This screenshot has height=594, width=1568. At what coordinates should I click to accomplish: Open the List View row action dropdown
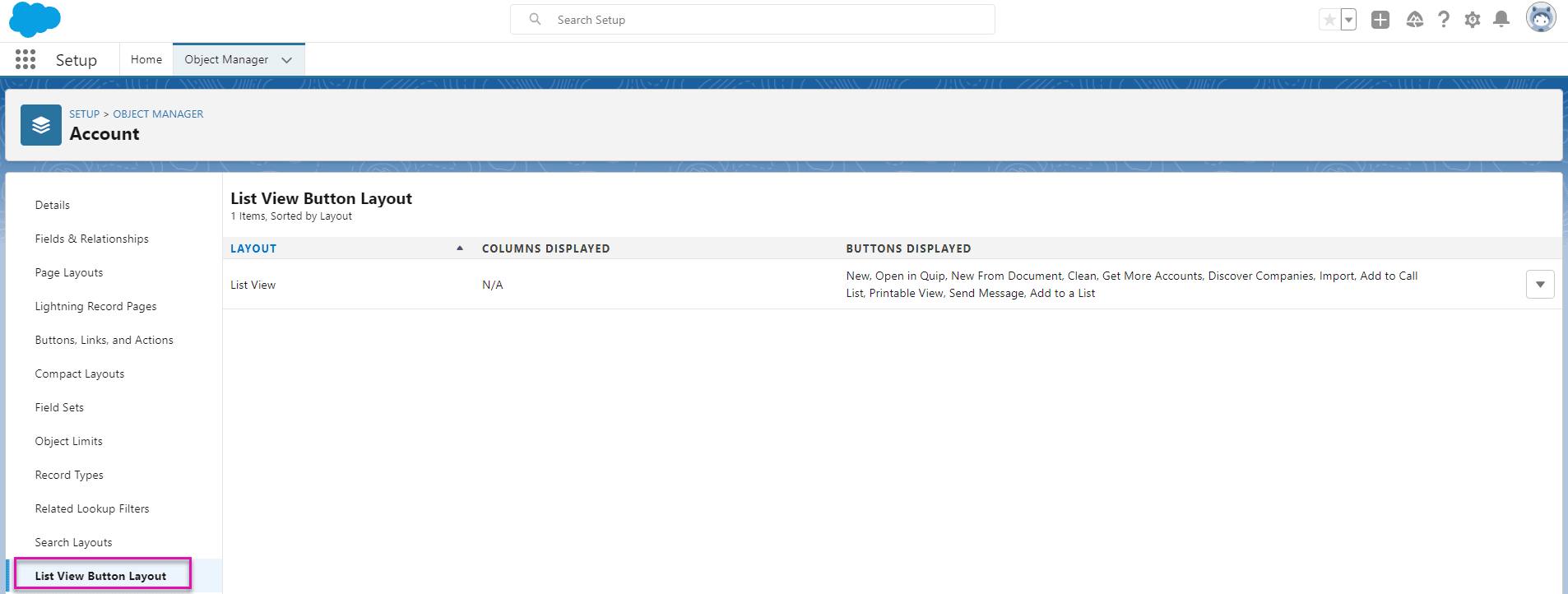pyautogui.click(x=1540, y=285)
